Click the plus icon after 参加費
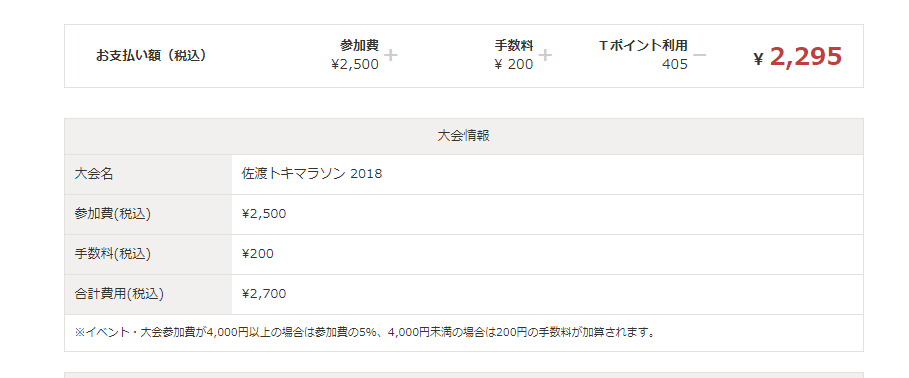Image resolution: width=909 pixels, height=378 pixels. (x=391, y=55)
